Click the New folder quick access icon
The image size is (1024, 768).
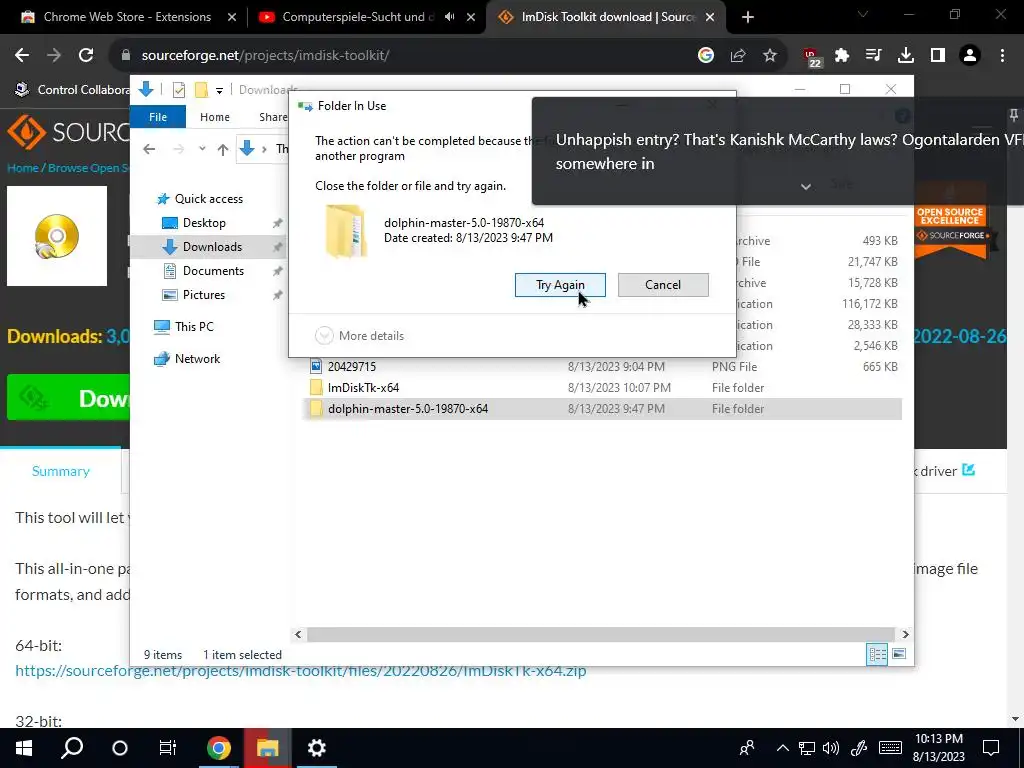point(201,90)
